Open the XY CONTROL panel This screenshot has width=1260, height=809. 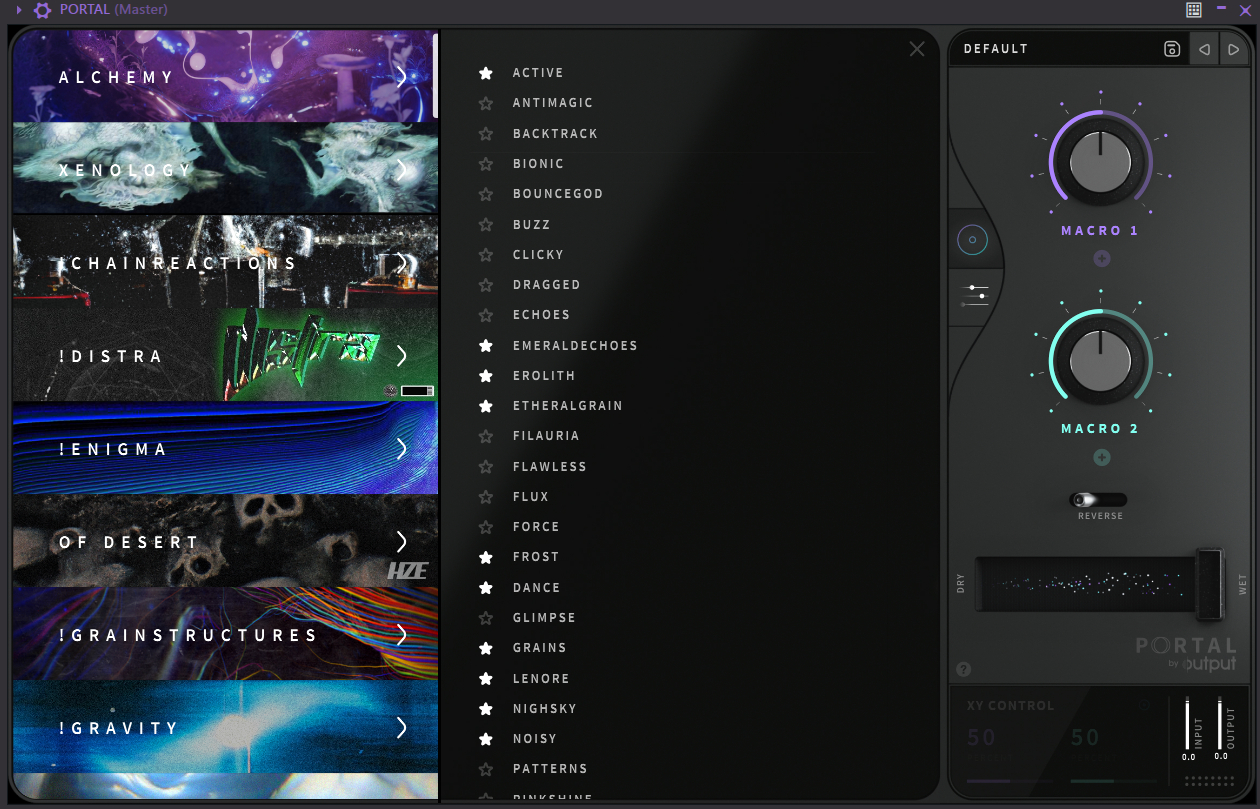click(1010, 705)
